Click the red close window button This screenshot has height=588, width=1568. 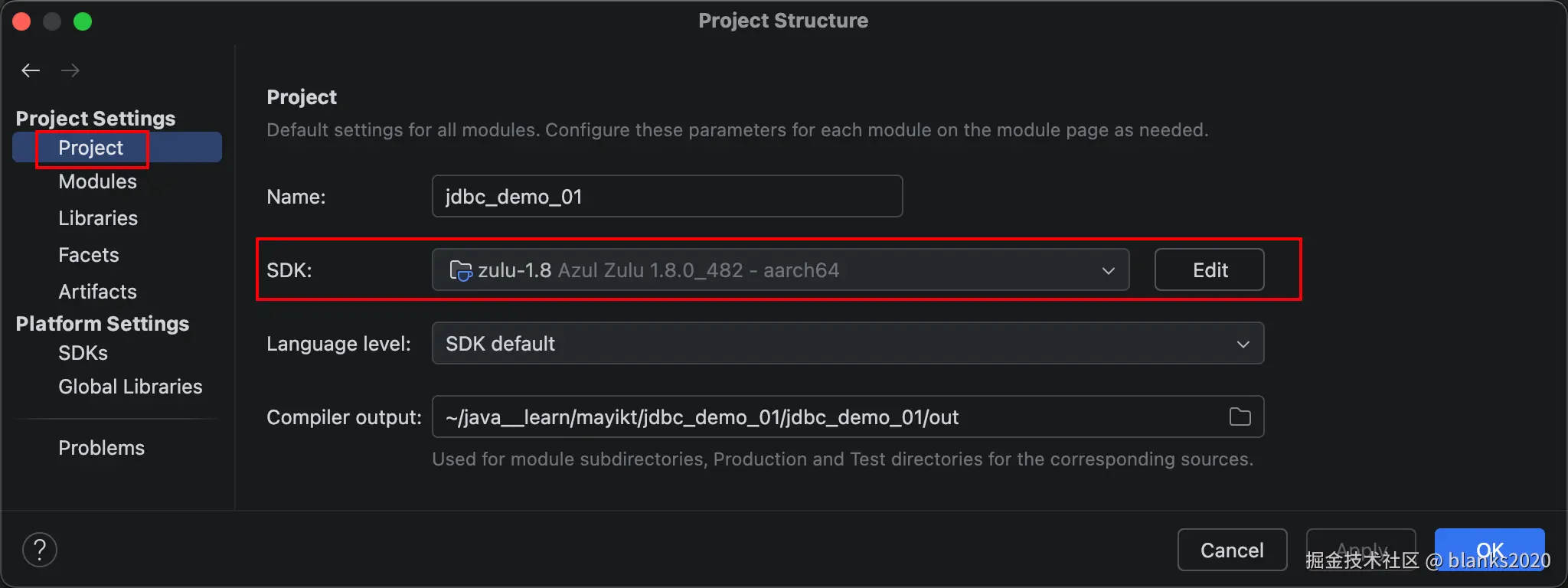[x=21, y=21]
